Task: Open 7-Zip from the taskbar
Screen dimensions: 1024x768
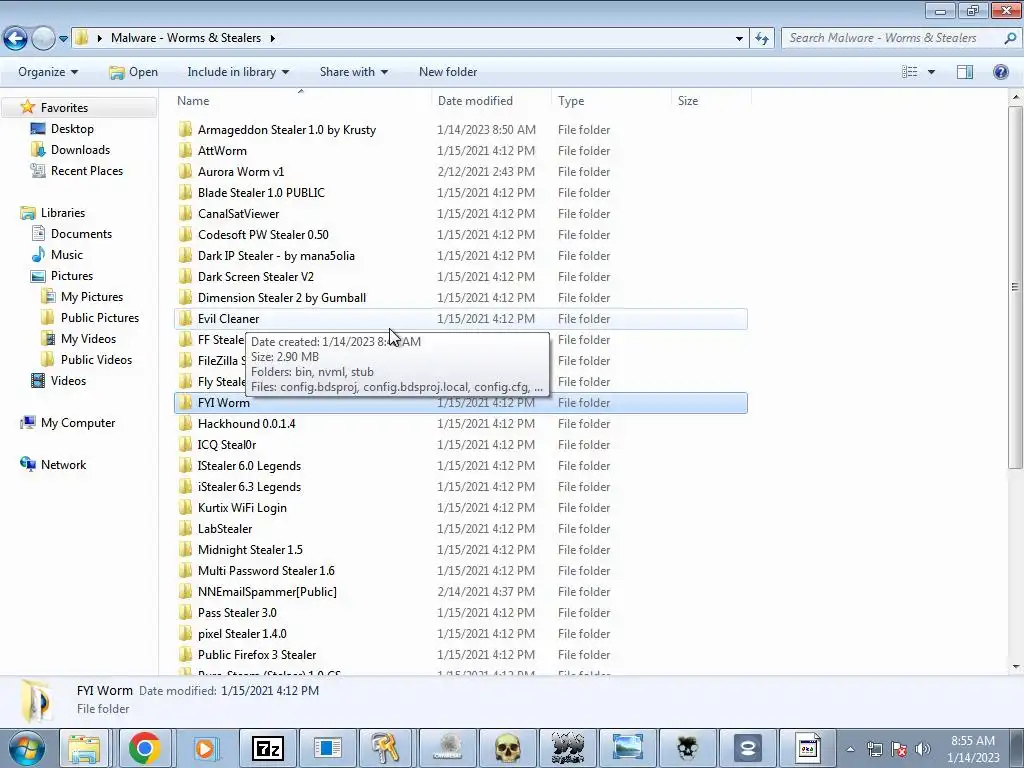Action: (x=267, y=748)
